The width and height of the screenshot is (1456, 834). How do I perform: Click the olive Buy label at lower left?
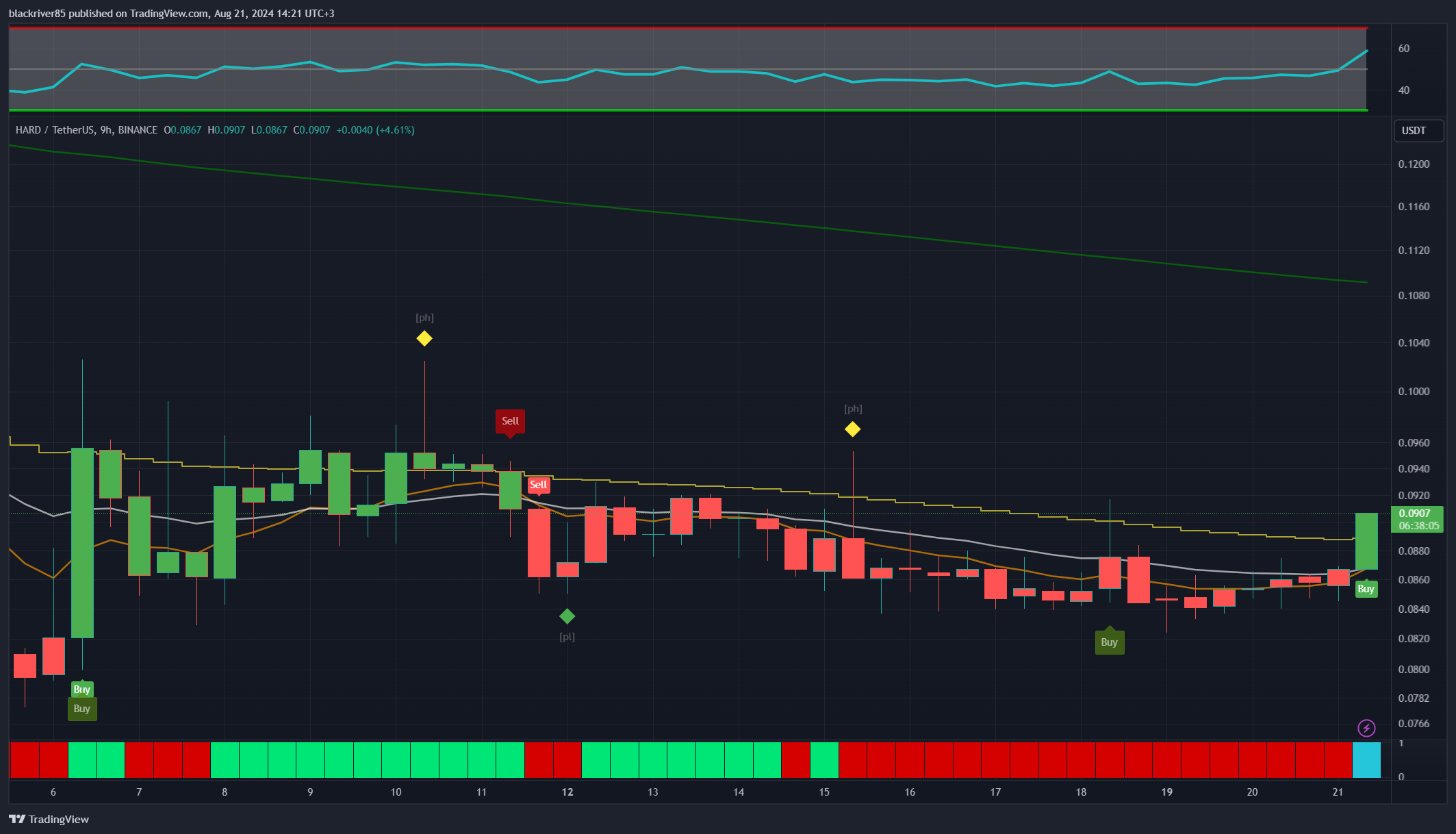pos(82,709)
